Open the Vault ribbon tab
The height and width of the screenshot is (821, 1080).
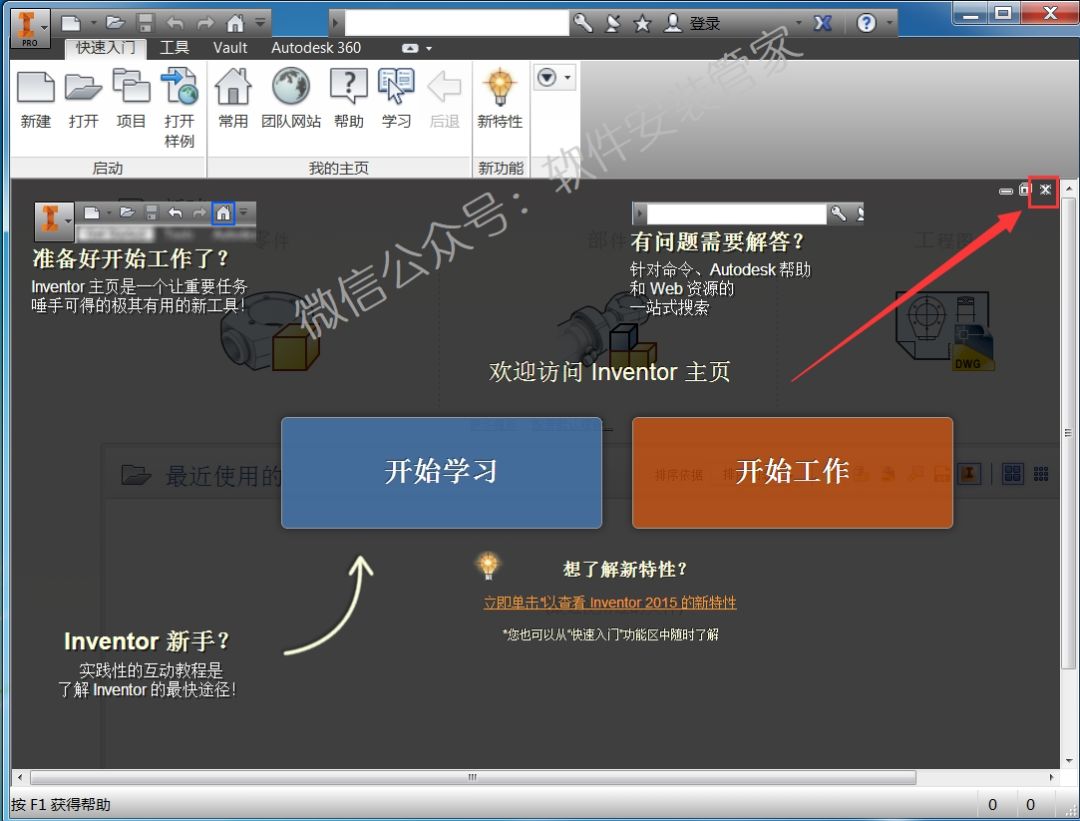pyautogui.click(x=230, y=48)
